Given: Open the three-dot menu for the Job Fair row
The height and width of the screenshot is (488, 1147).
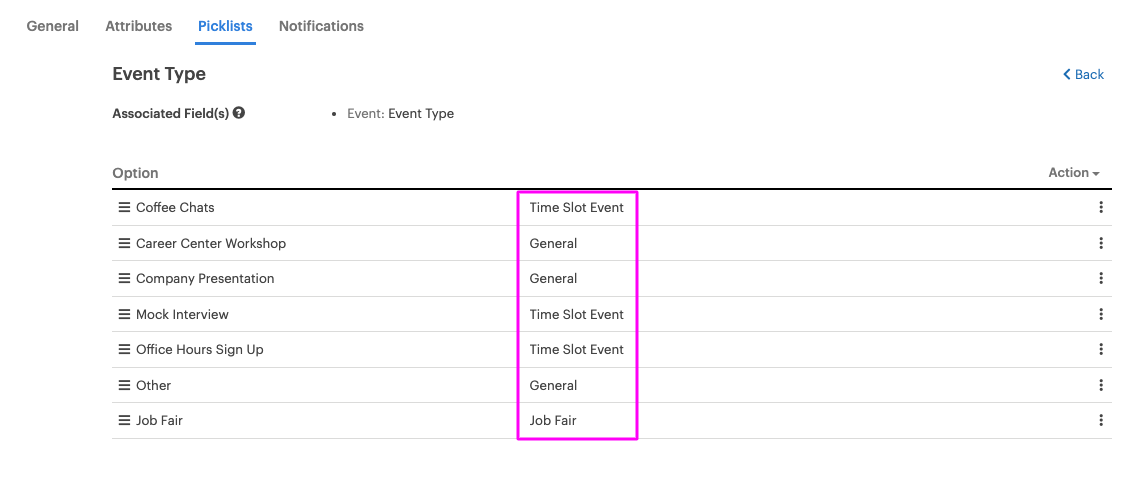Looking at the screenshot, I should [1100, 421].
